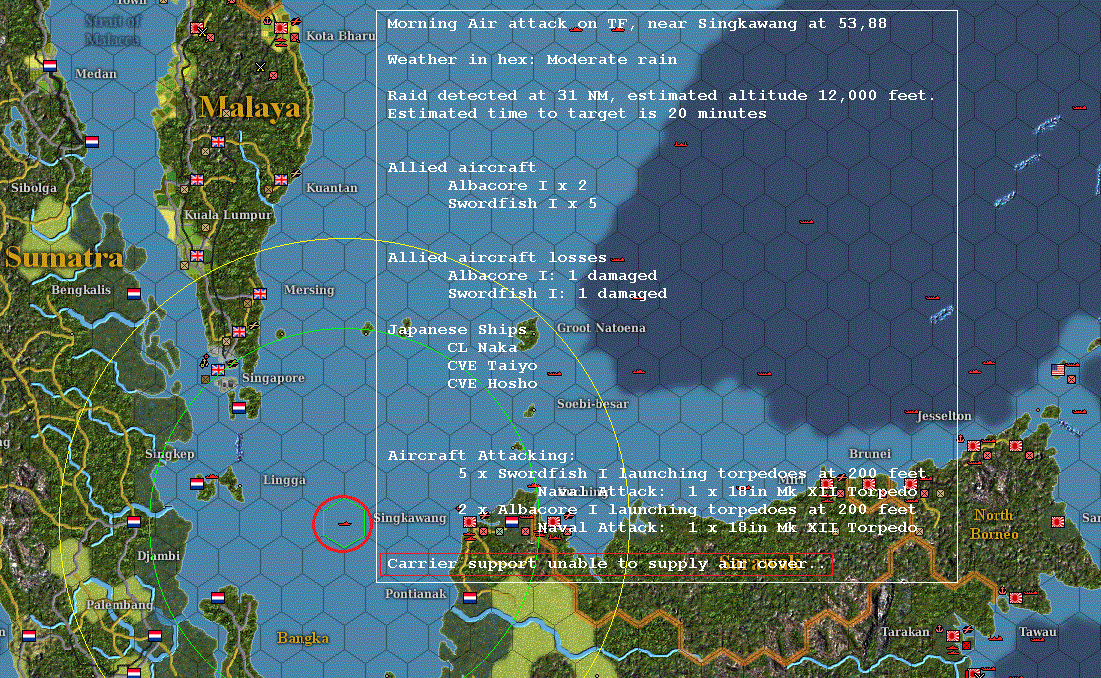Click the large Sumatra region label
This screenshot has height=678, width=1101.
coord(64,258)
